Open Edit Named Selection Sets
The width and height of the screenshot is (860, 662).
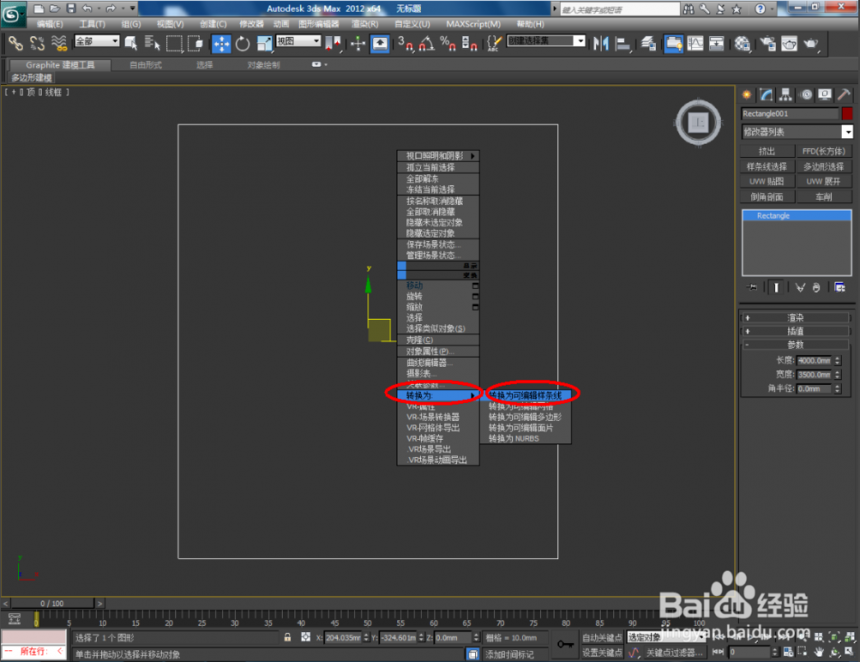click(494, 43)
